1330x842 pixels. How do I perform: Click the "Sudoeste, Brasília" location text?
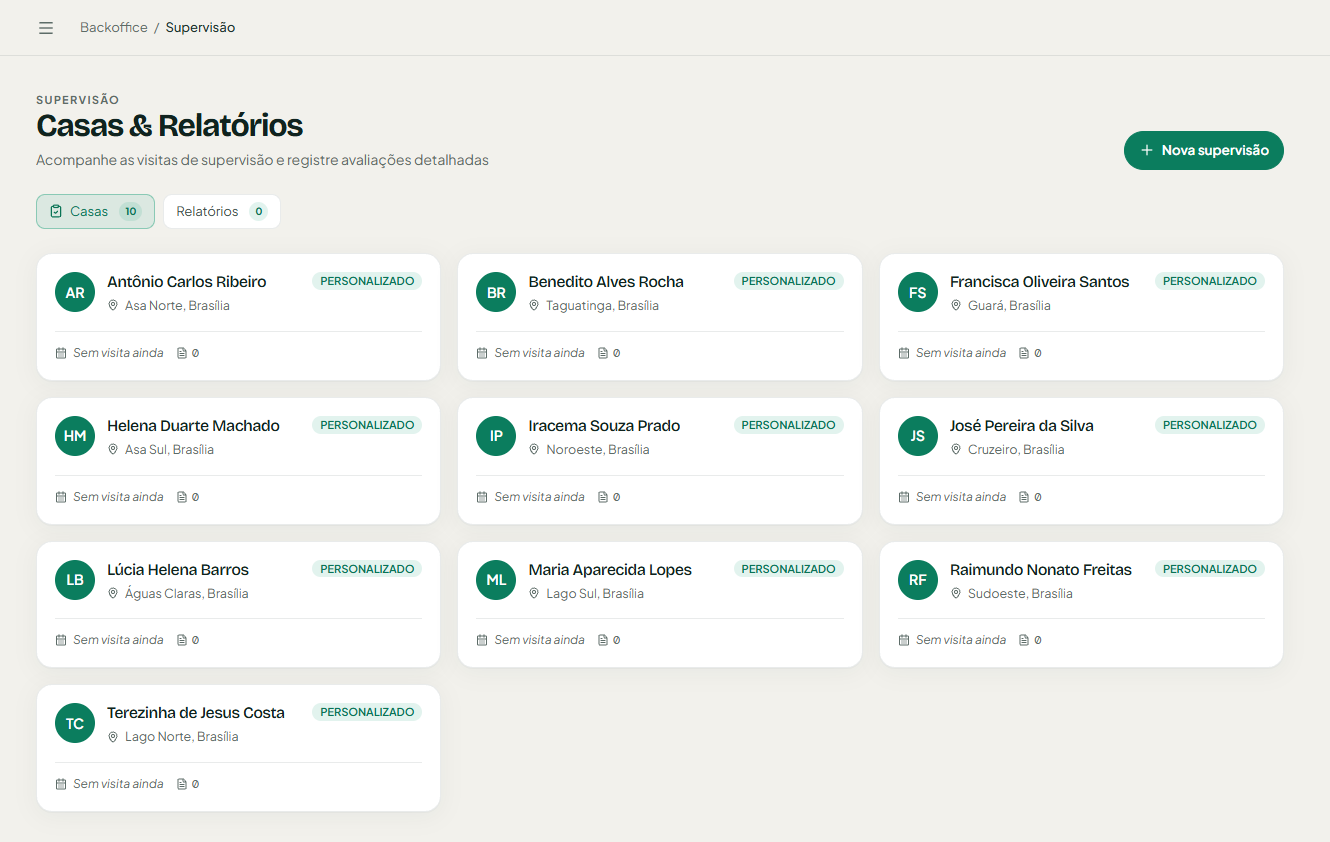(x=1020, y=594)
